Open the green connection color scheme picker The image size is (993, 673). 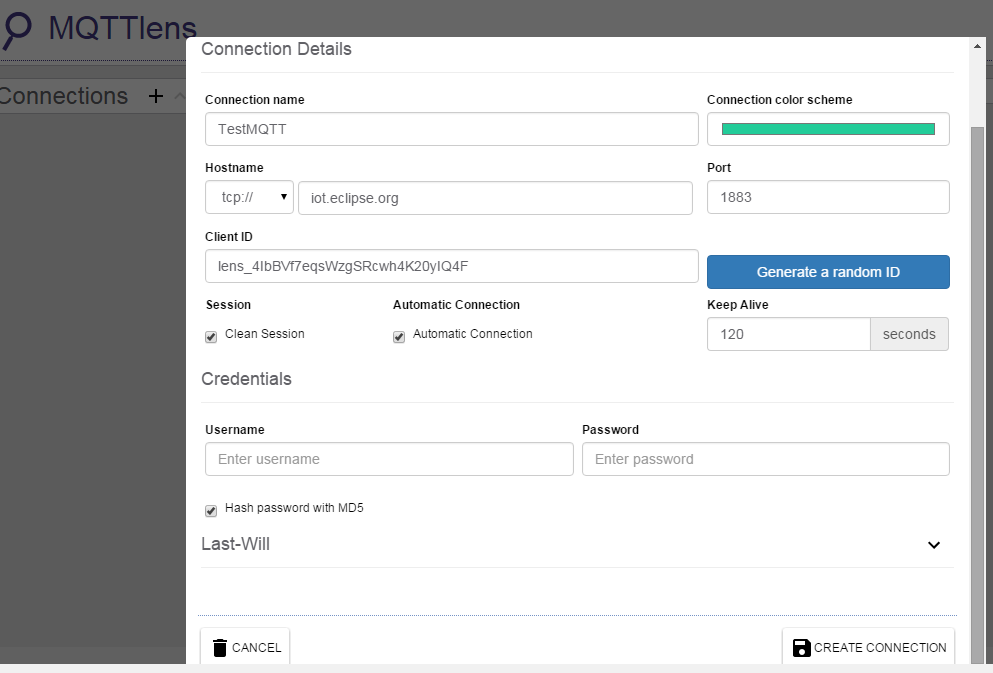point(828,129)
